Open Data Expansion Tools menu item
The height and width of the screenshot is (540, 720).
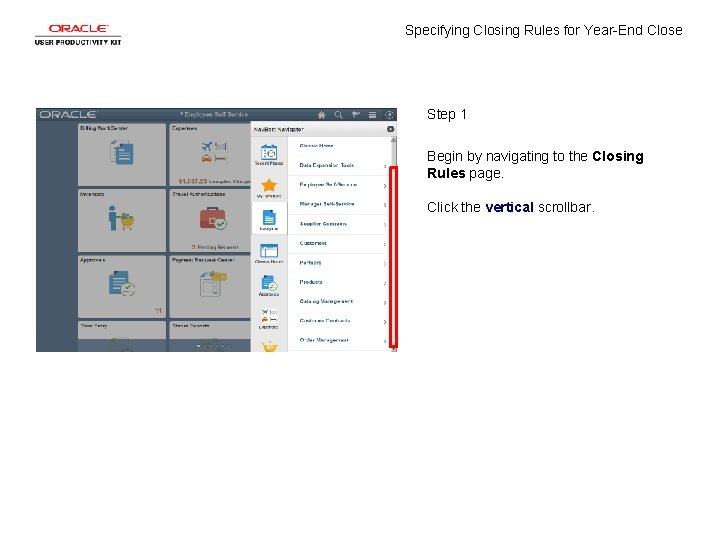coord(338,165)
